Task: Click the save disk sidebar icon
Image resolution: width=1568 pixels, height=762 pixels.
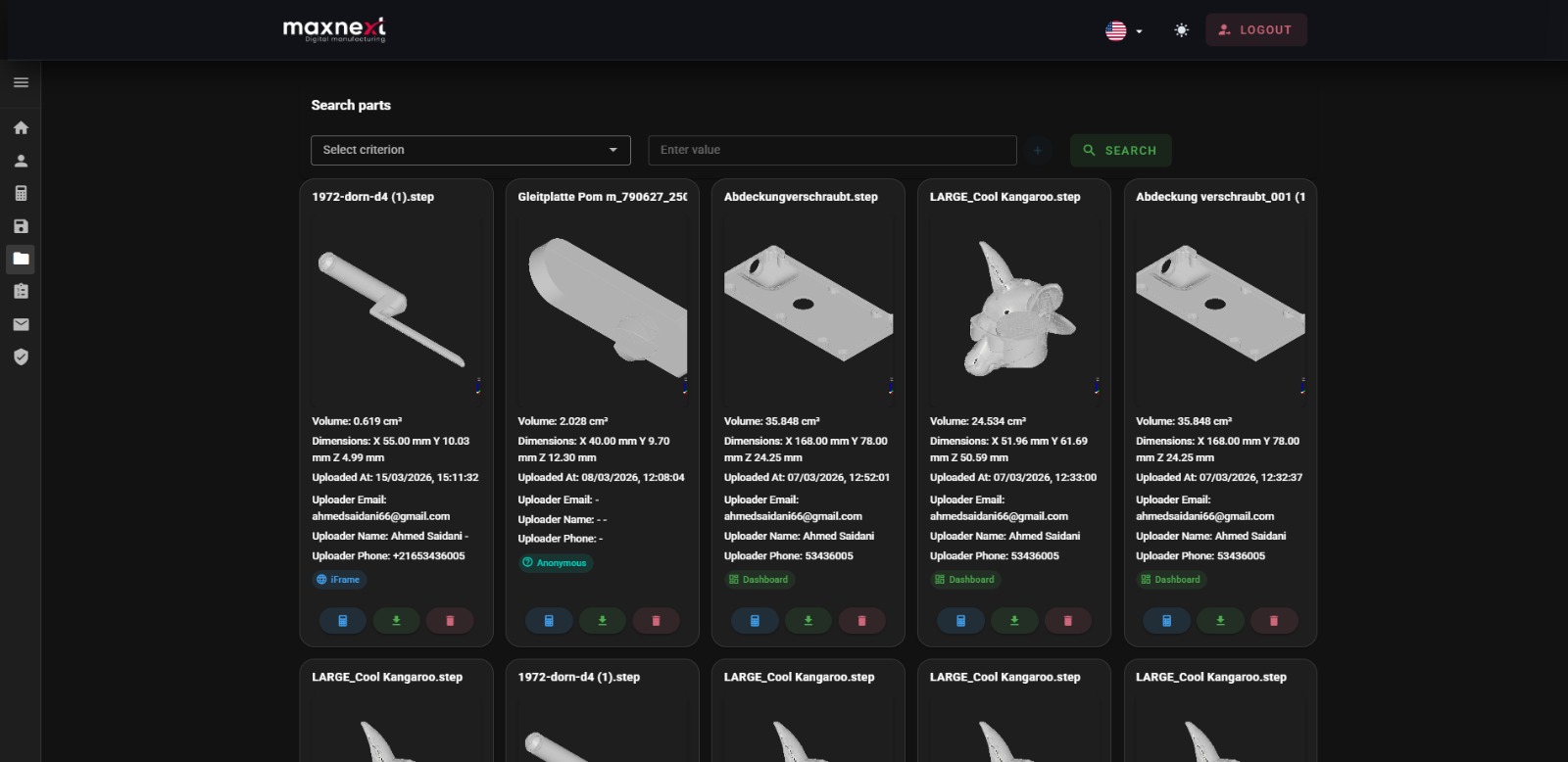Action: coord(21,226)
